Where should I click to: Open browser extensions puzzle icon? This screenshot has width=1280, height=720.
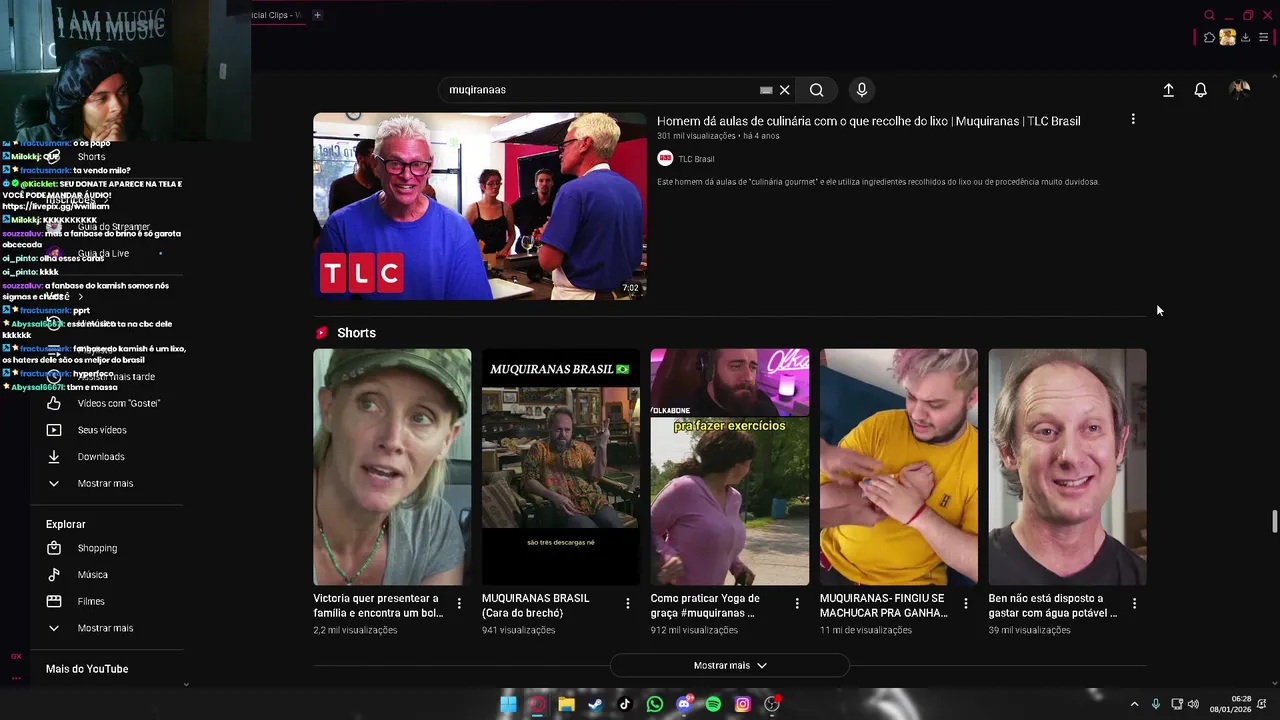1210,37
